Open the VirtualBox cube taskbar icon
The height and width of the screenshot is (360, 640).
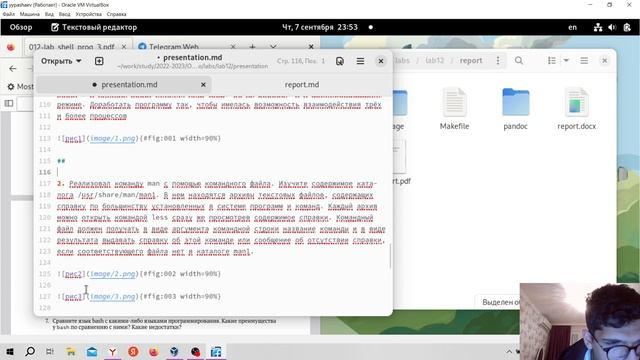point(174,351)
